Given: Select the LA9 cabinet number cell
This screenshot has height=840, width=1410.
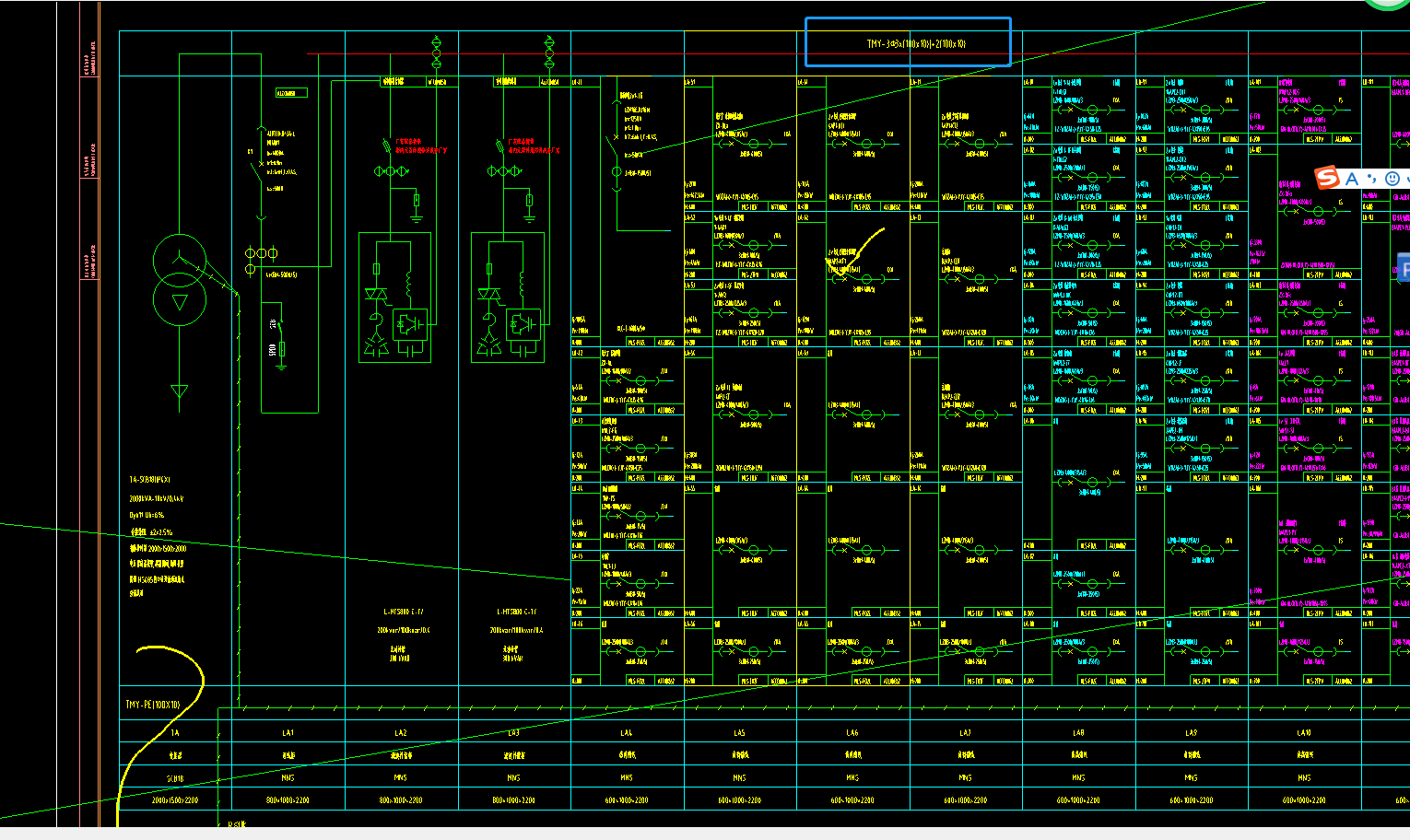Looking at the screenshot, I should pos(1191,733).
